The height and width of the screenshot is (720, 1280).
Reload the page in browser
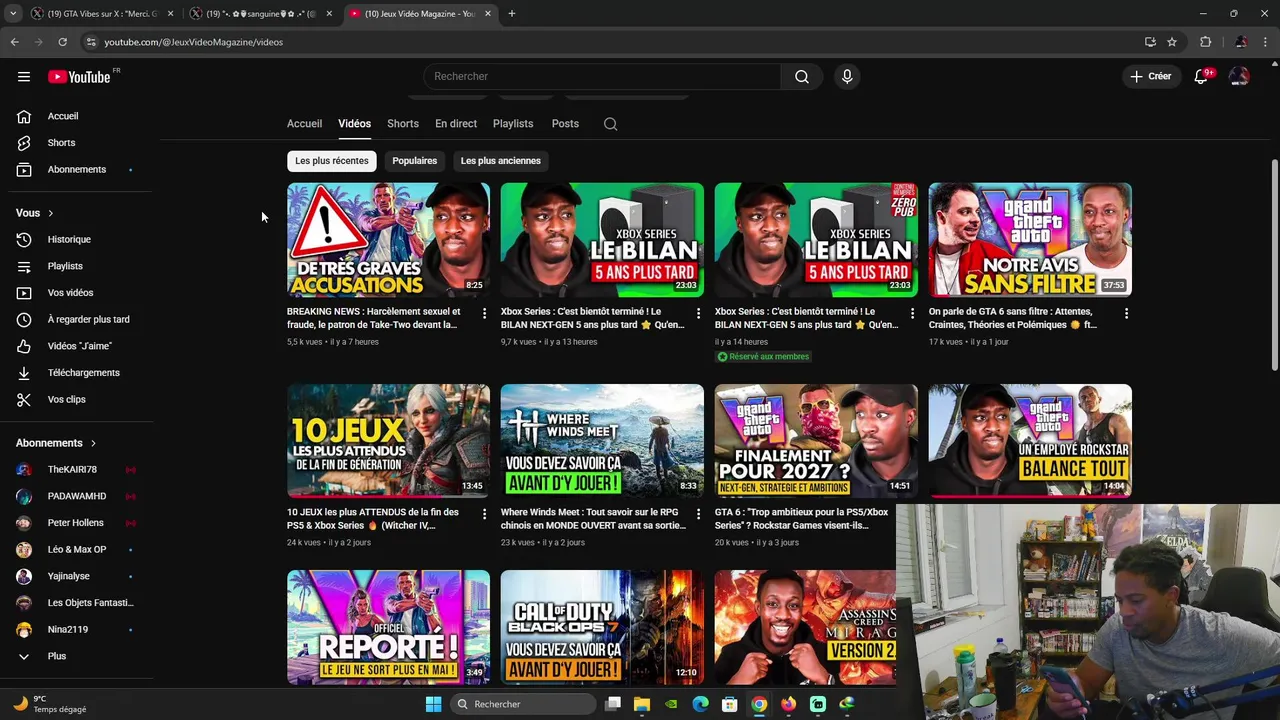tap(62, 42)
